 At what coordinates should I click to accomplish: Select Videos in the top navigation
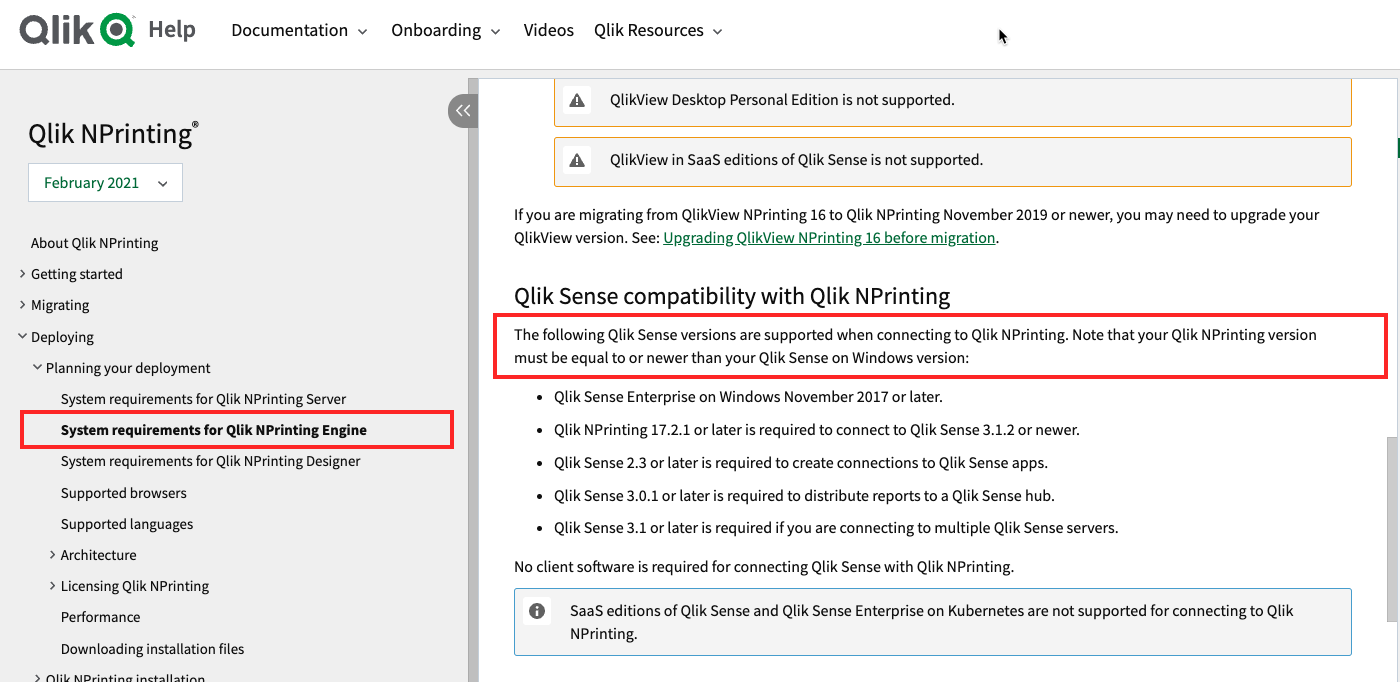[x=548, y=30]
